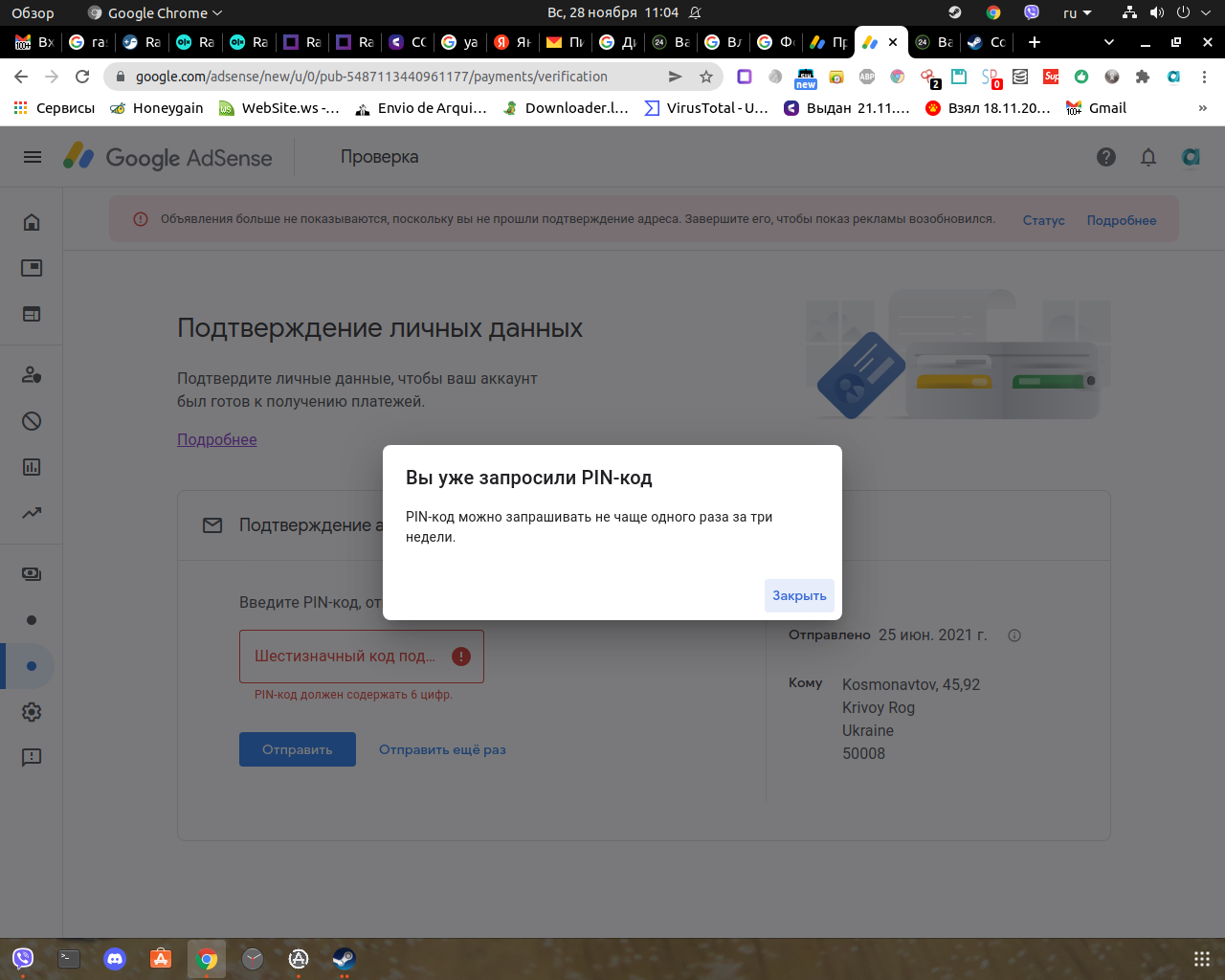Screen dimensions: 1225x980
Task: Click Steam tray icon in top bar
Action: pyautogui.click(x=954, y=12)
